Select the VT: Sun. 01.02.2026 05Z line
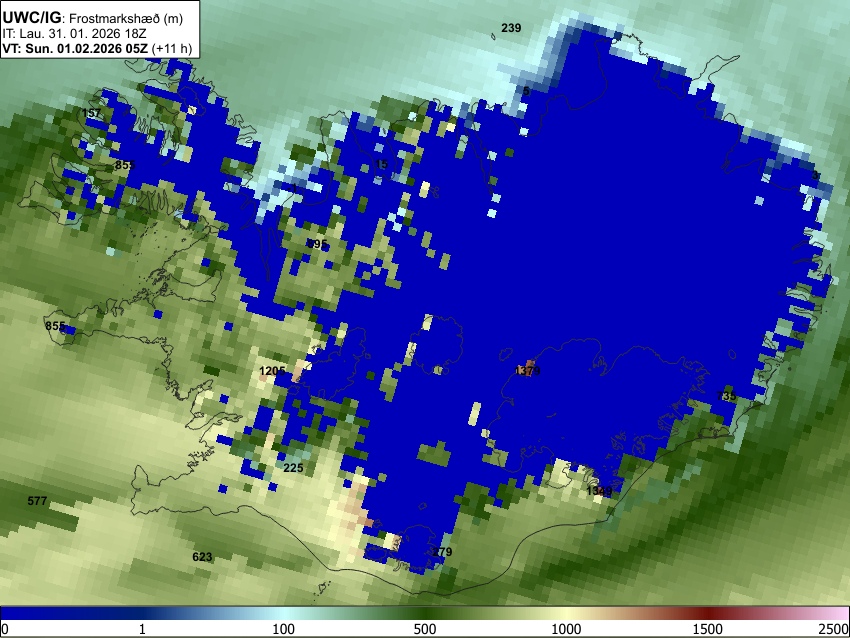The width and height of the screenshot is (850, 638). click(75, 48)
